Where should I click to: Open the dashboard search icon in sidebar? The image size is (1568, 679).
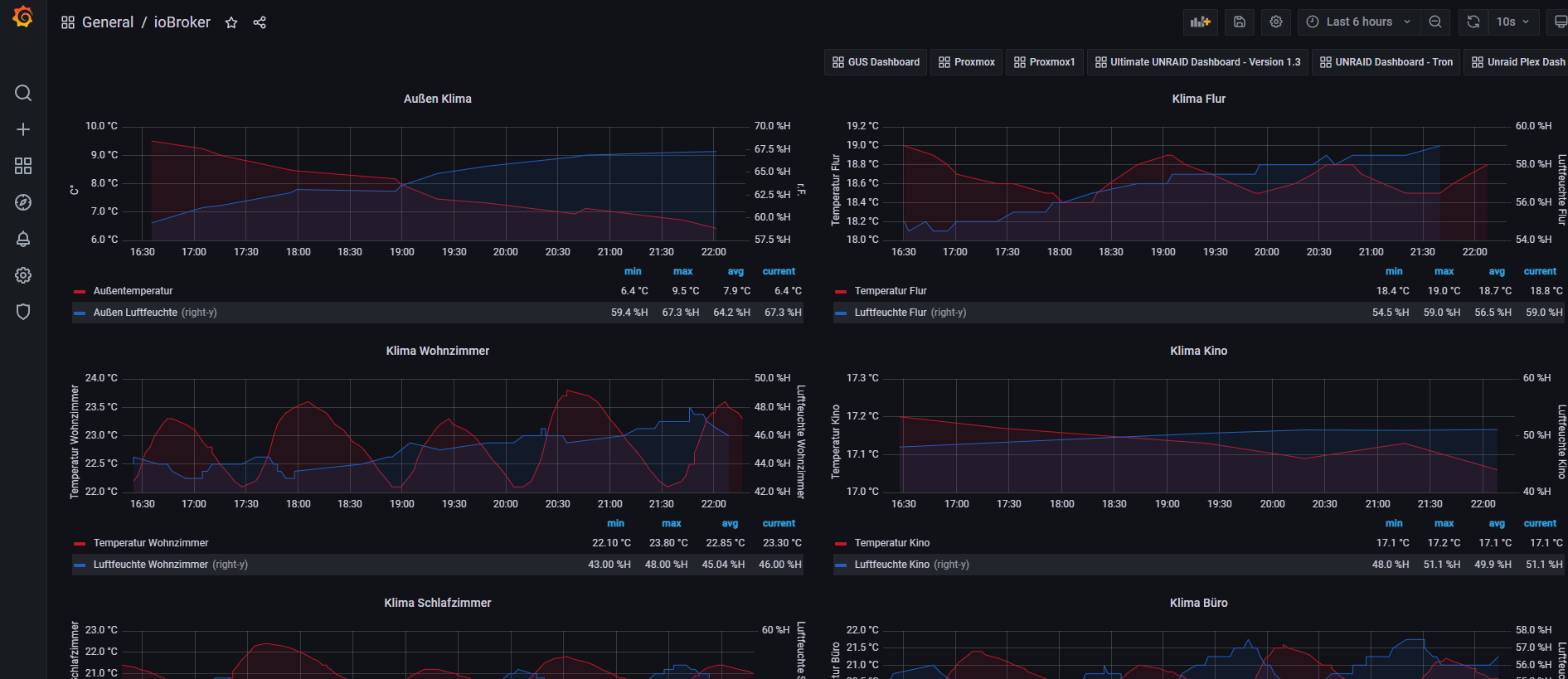click(23, 93)
